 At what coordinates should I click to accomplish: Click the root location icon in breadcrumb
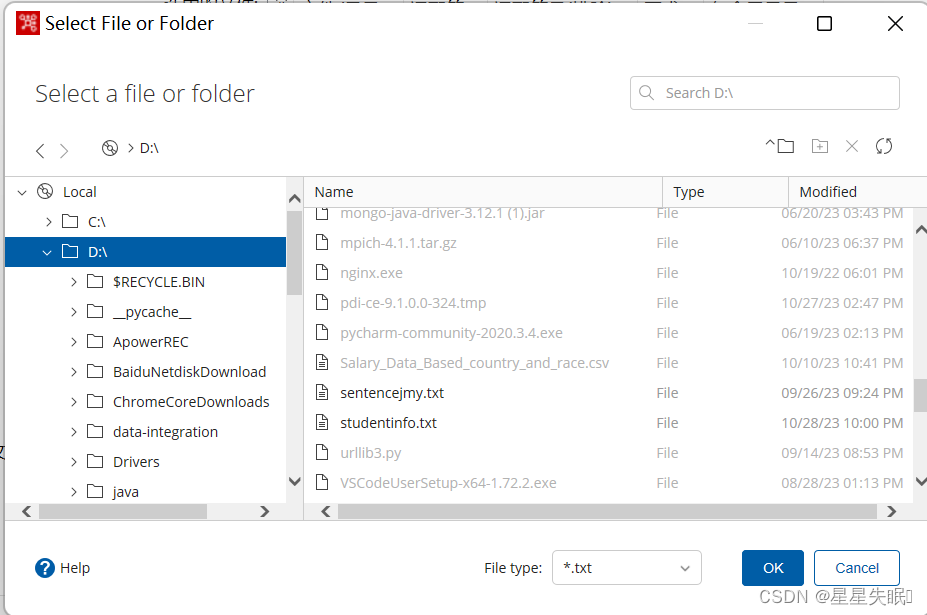pos(110,148)
